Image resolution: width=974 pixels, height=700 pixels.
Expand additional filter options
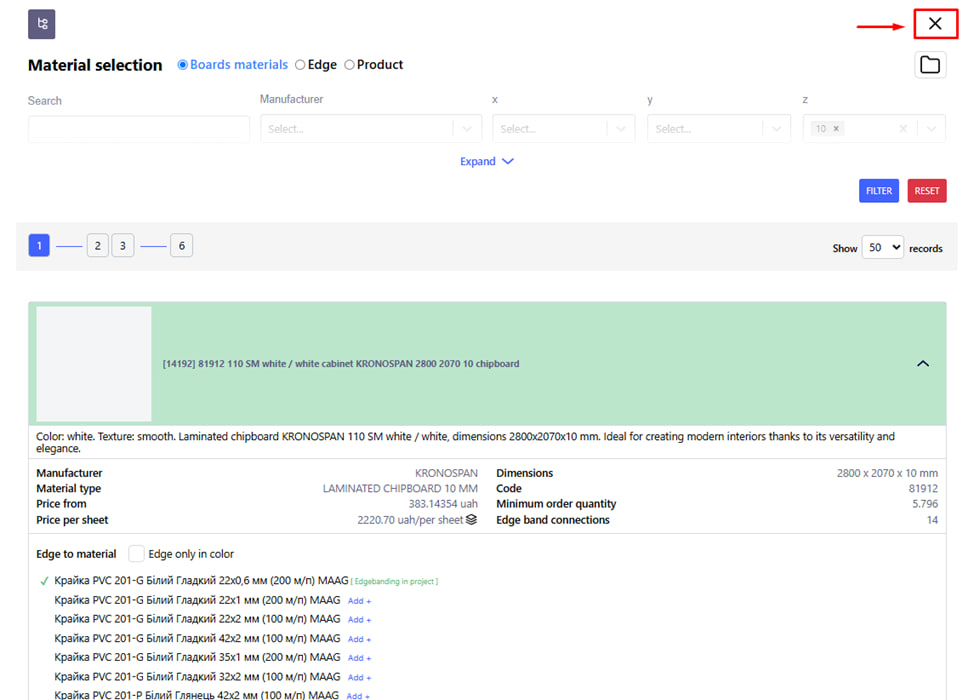coord(486,161)
